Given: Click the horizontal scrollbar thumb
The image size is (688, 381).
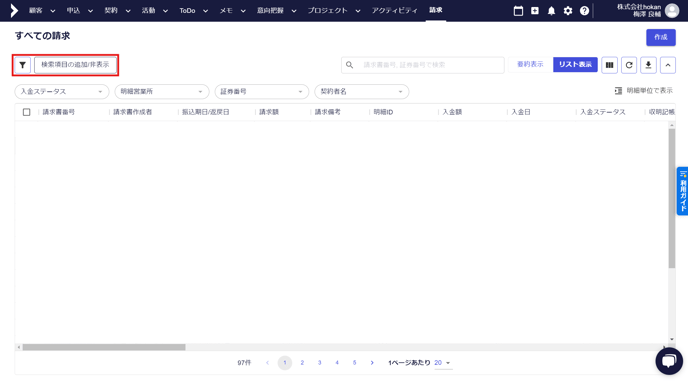Looking at the screenshot, I should 104,347.
